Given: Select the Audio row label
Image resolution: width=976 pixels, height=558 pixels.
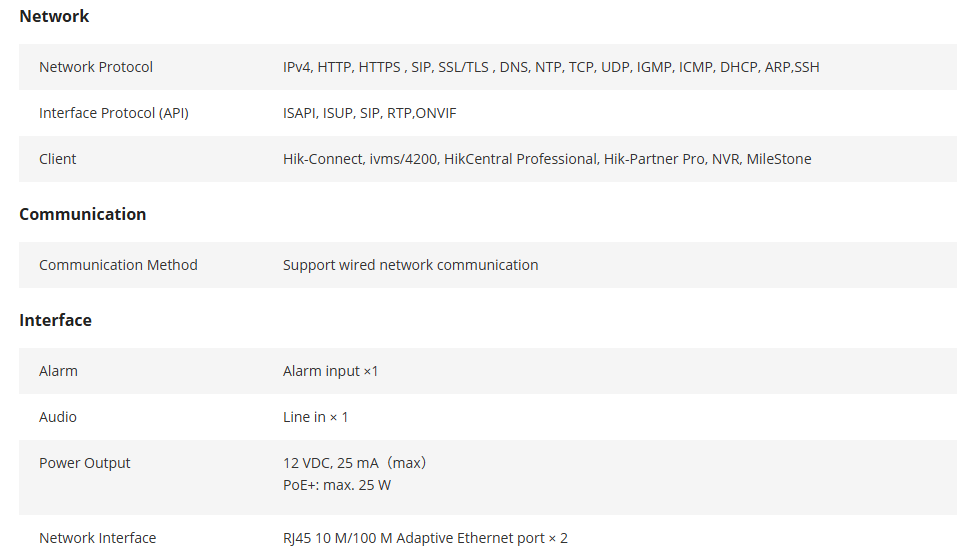Looking at the screenshot, I should click(x=58, y=417).
